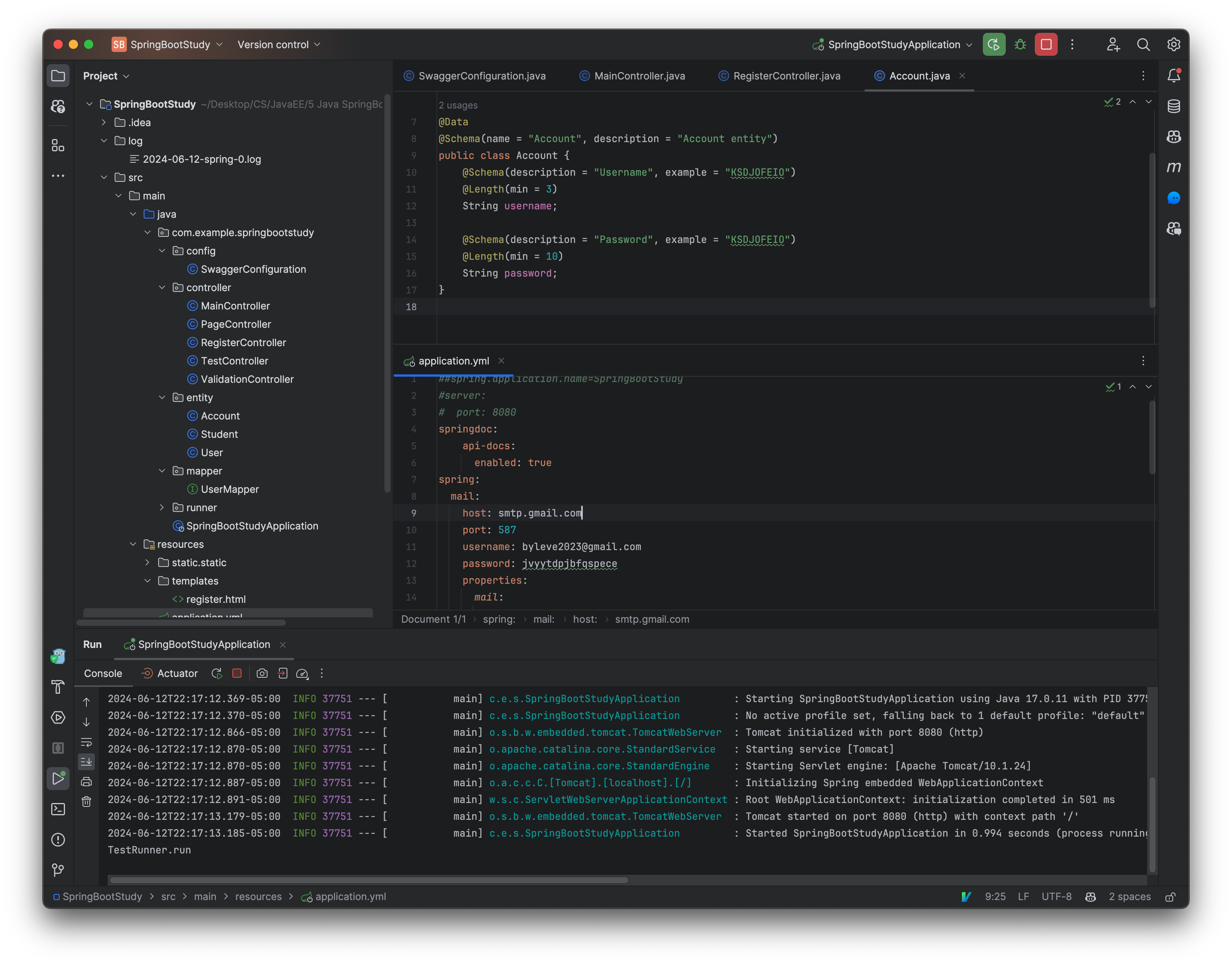1232x965 pixels.
Task: Expand the runner package folder
Action: click(163, 507)
